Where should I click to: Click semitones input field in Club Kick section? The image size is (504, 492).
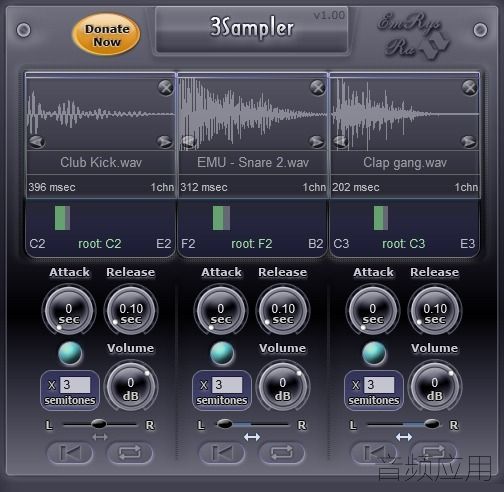75,385
